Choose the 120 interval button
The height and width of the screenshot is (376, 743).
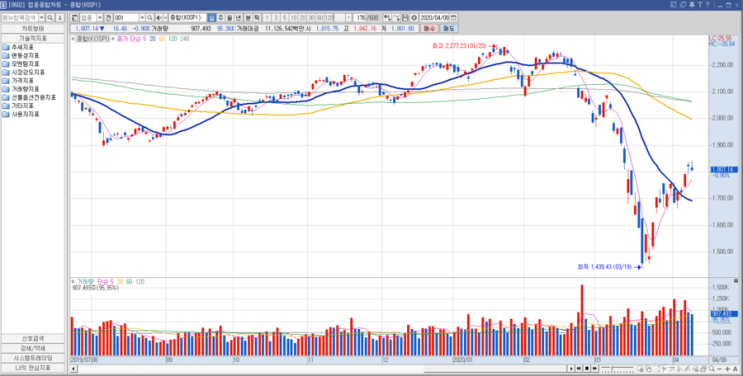point(328,18)
